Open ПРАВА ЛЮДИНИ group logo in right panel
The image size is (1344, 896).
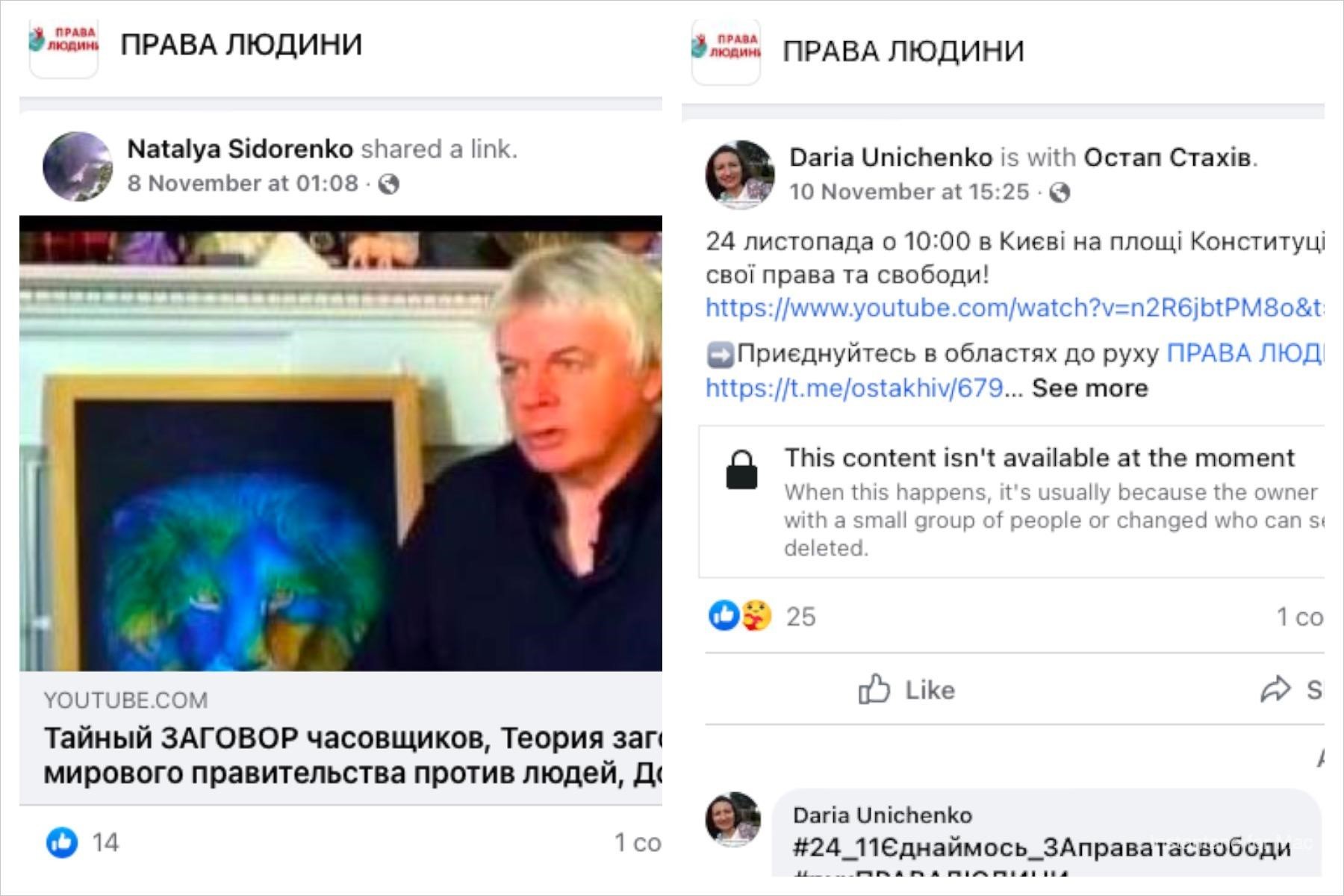click(726, 52)
